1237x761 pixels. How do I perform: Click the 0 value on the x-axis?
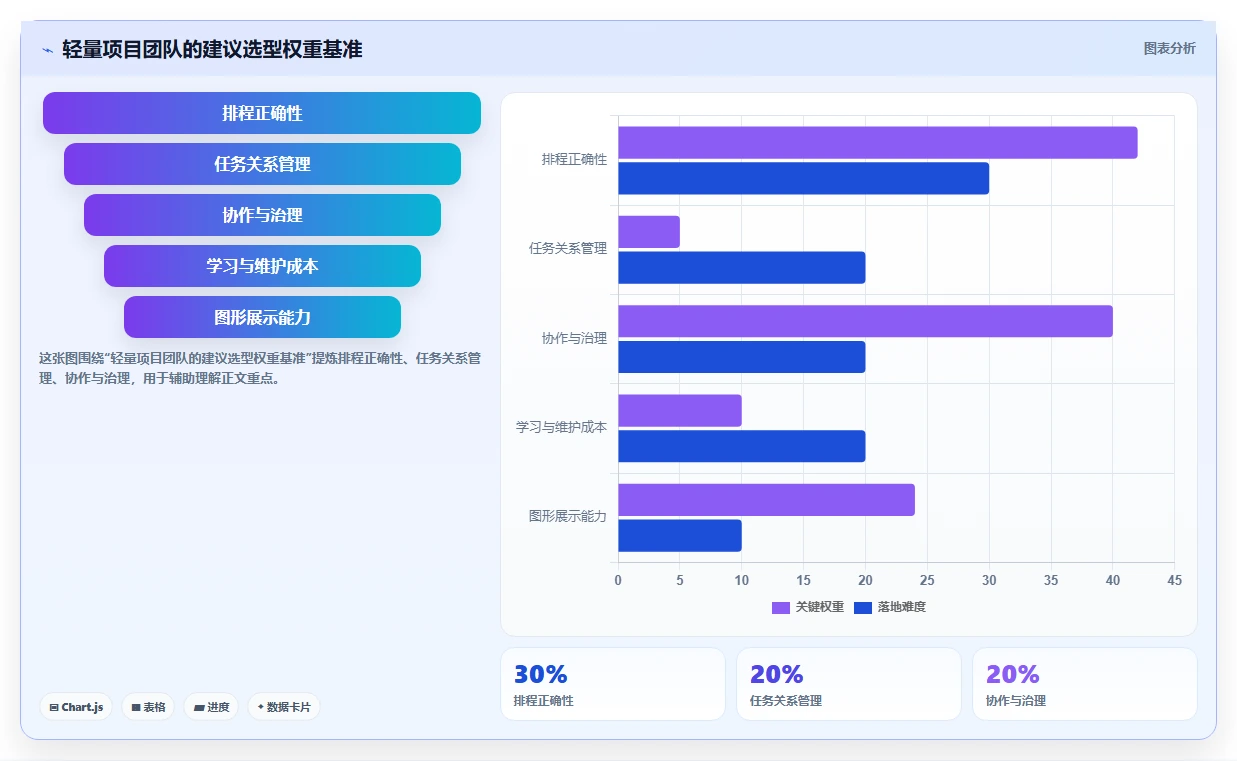coord(618,581)
